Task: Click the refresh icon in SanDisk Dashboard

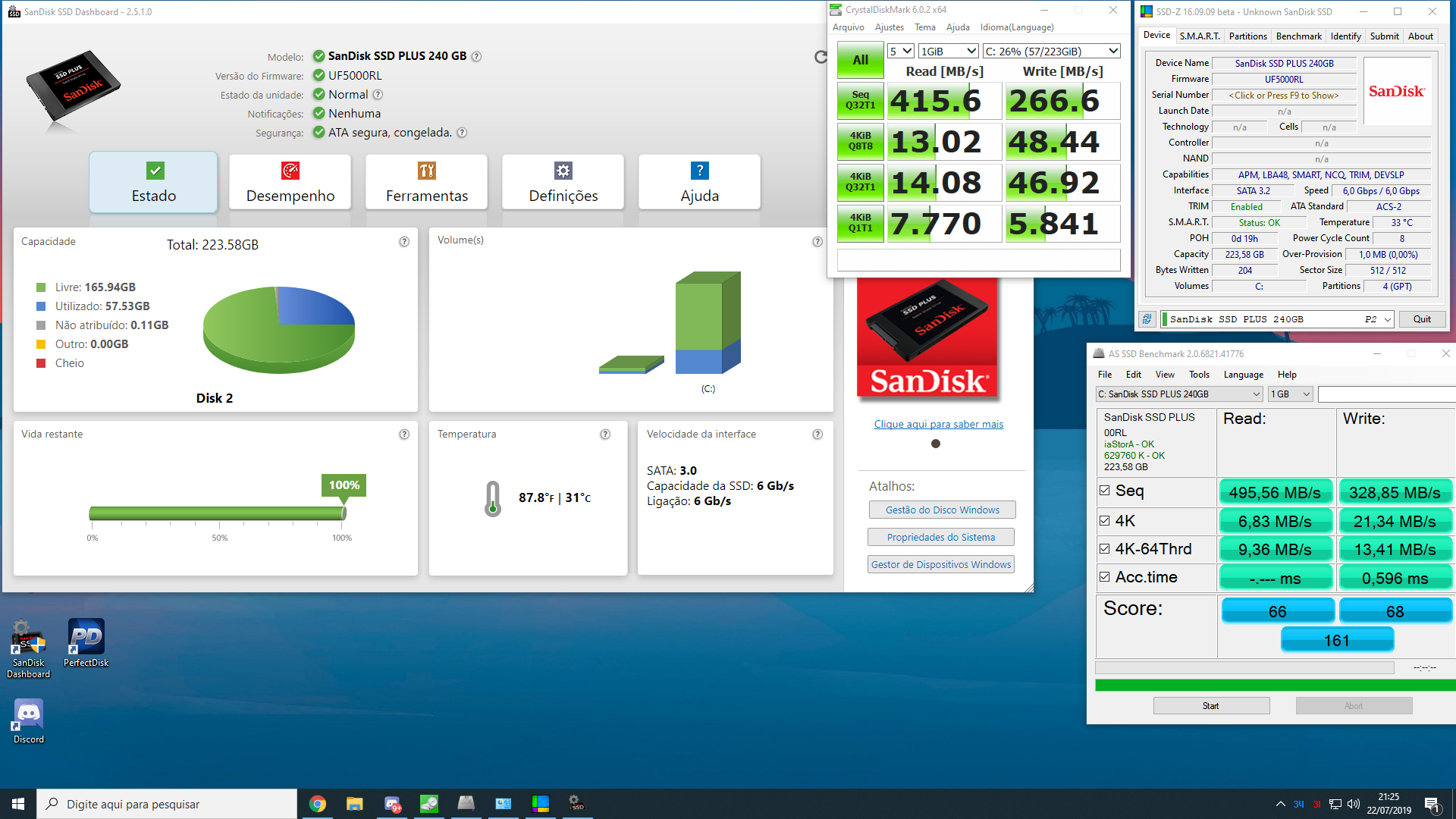Action: [821, 57]
